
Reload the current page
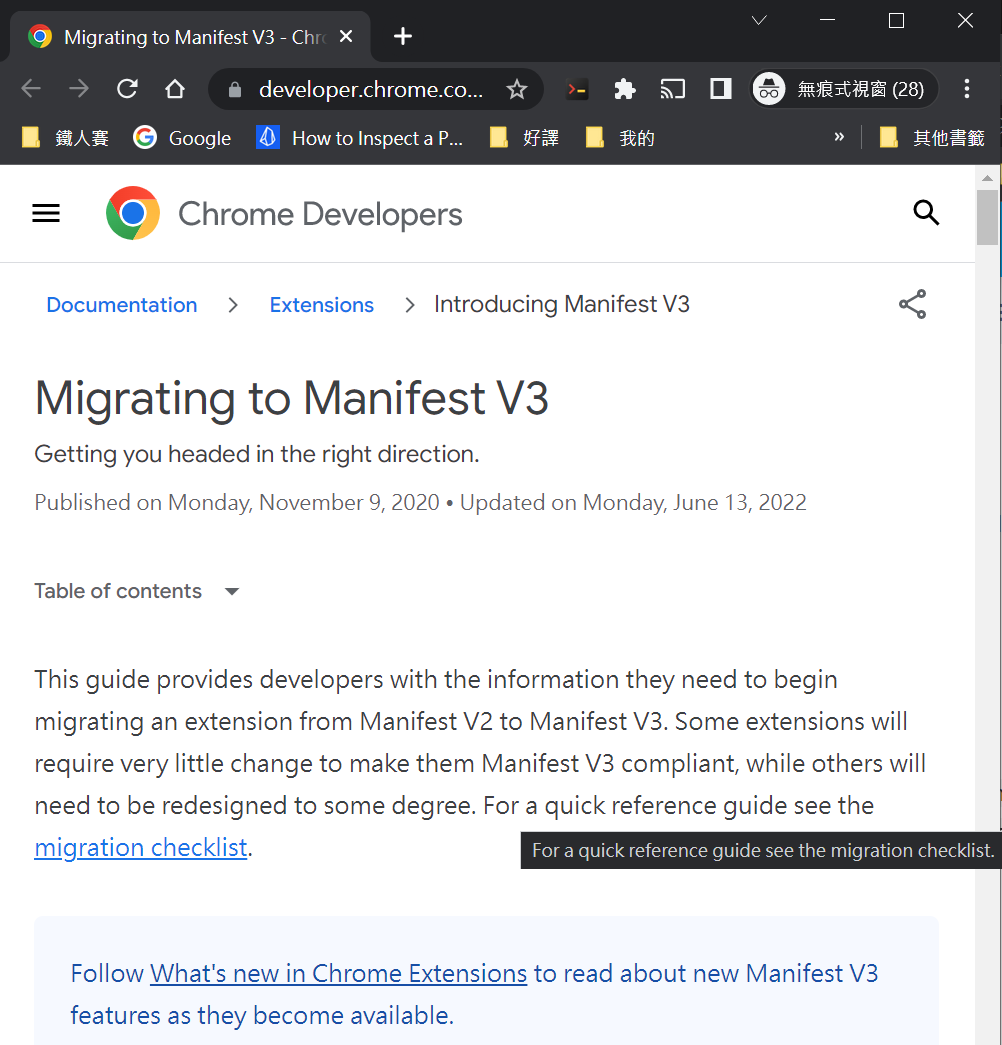click(x=127, y=89)
